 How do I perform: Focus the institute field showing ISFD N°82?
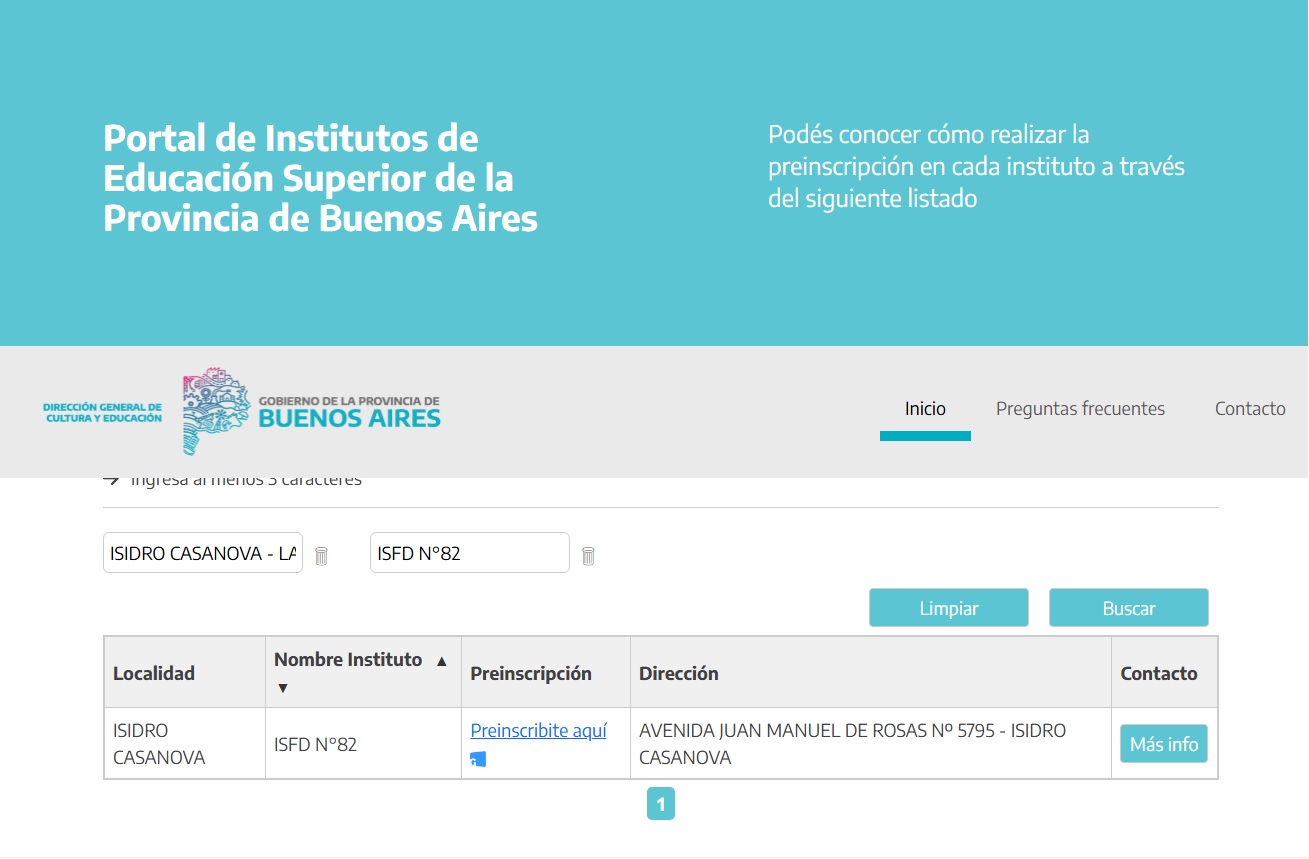click(469, 553)
